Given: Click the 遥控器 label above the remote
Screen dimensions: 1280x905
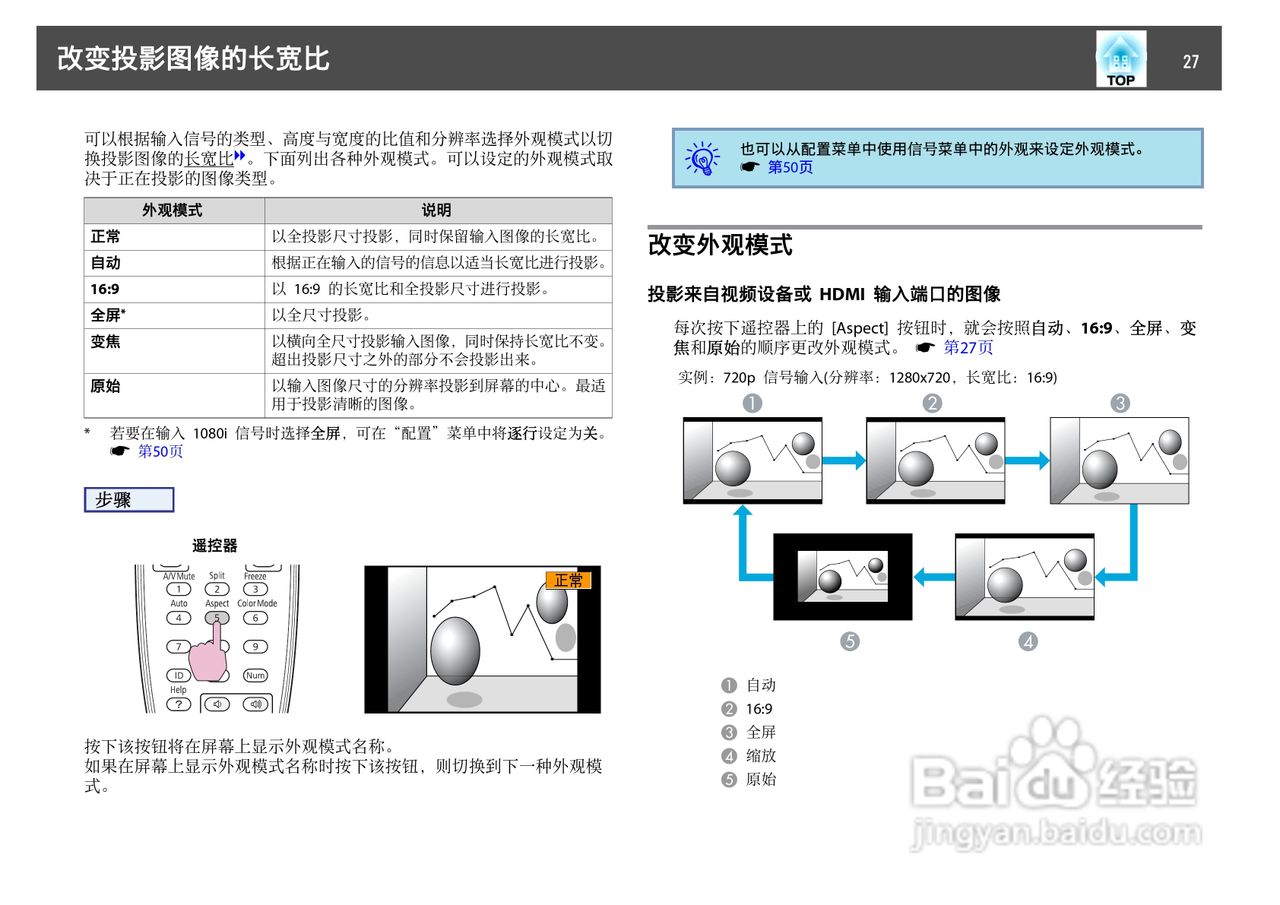Looking at the screenshot, I should [x=215, y=546].
